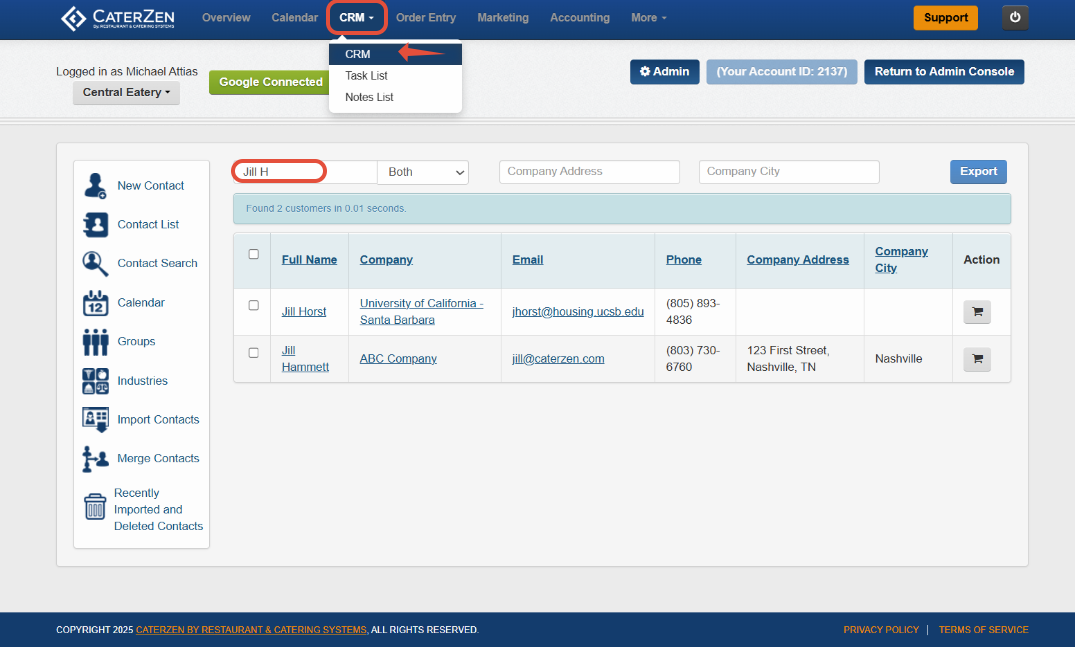Viewport: 1075px width, 647px height.
Task: Click jill@caterzen.com email link
Action: [558, 358]
